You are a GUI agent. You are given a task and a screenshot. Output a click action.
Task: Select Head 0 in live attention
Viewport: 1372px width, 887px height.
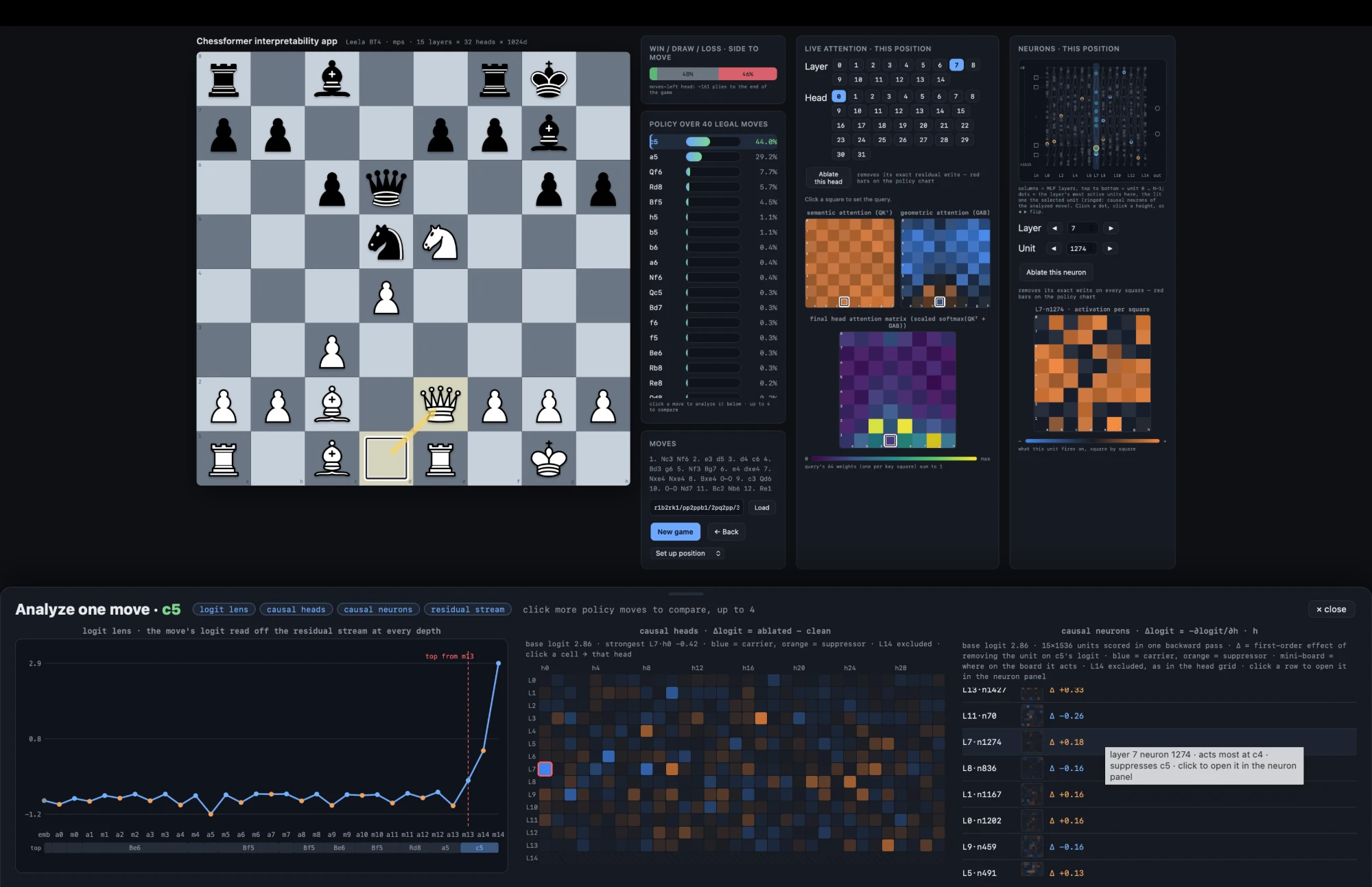click(x=838, y=97)
